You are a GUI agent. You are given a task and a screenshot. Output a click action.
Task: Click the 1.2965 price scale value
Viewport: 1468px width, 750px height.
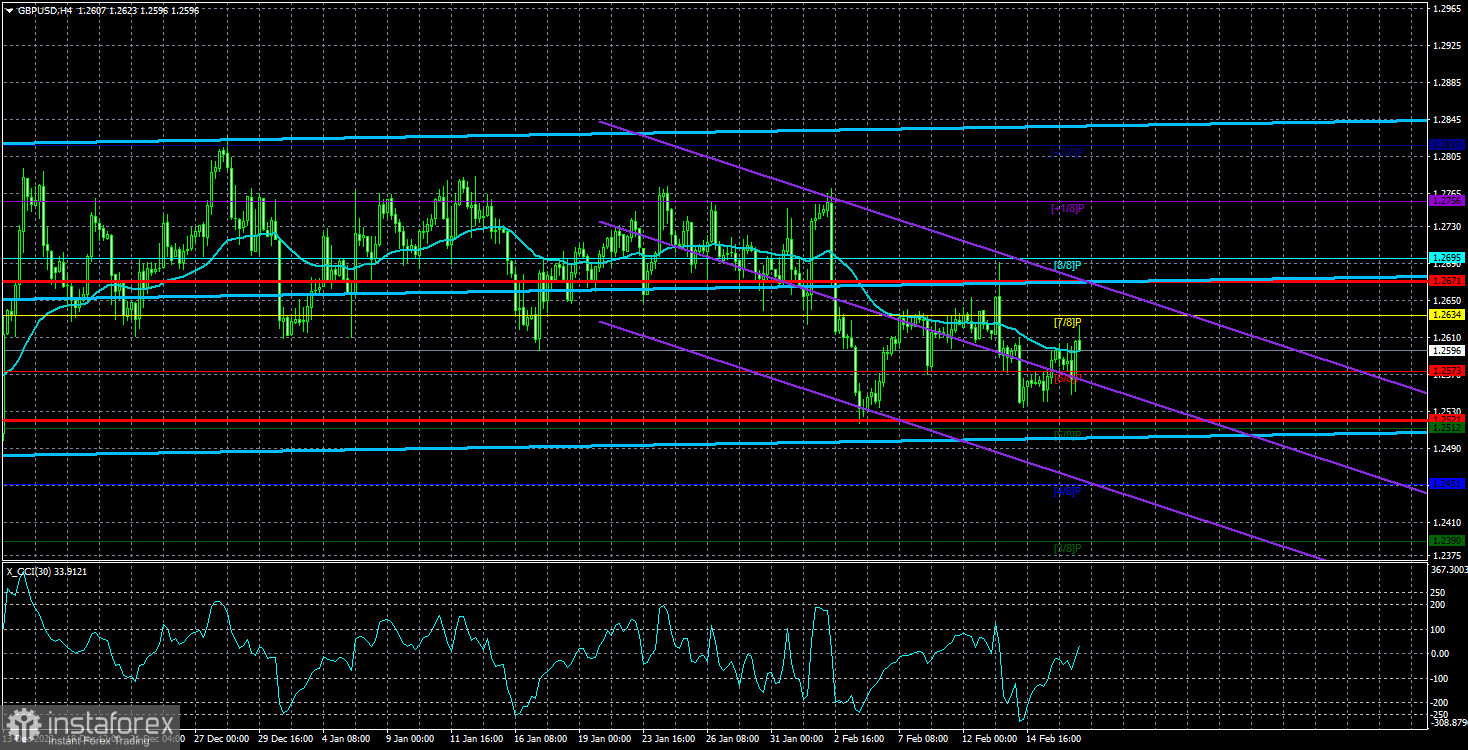1445,8
